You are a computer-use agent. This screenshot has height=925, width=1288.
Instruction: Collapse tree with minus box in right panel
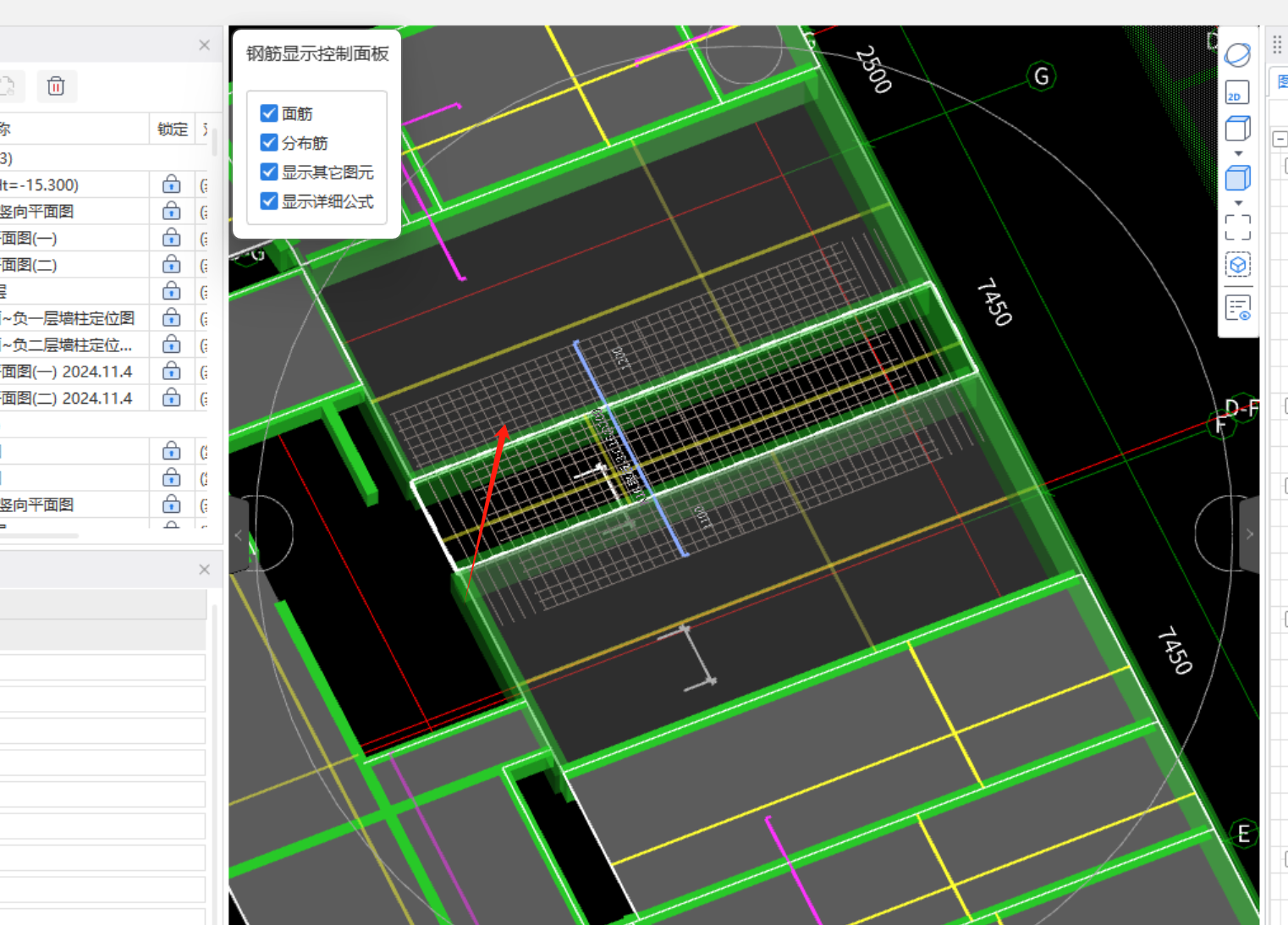coord(1280,139)
